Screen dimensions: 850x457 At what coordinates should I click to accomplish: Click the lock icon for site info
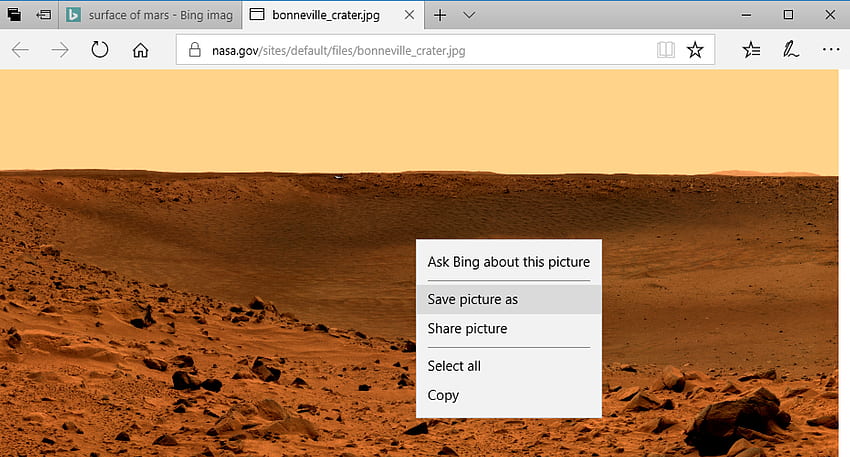click(x=195, y=50)
